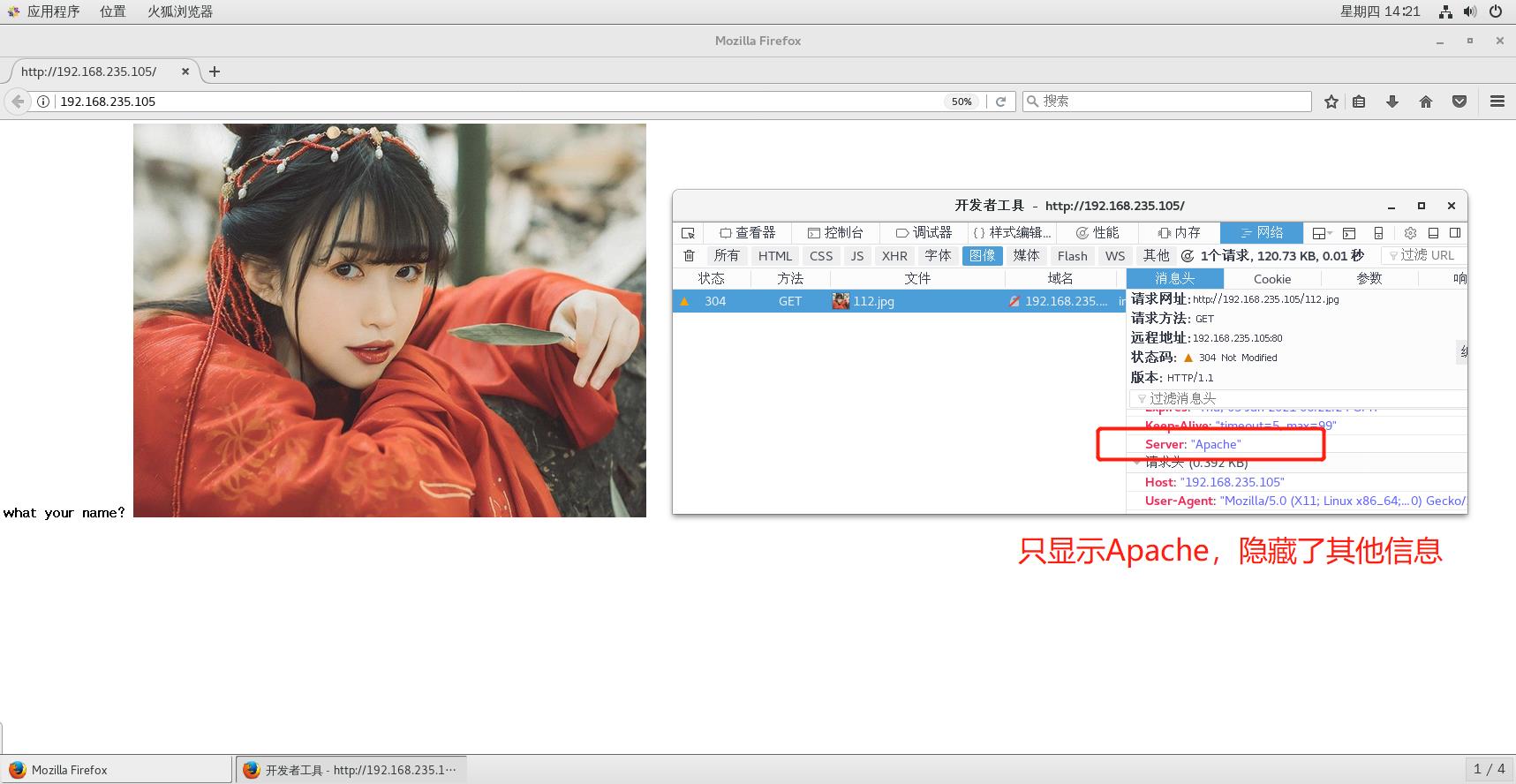Toggle the Flash request filter
The height and width of the screenshot is (784, 1516).
coord(1072,256)
